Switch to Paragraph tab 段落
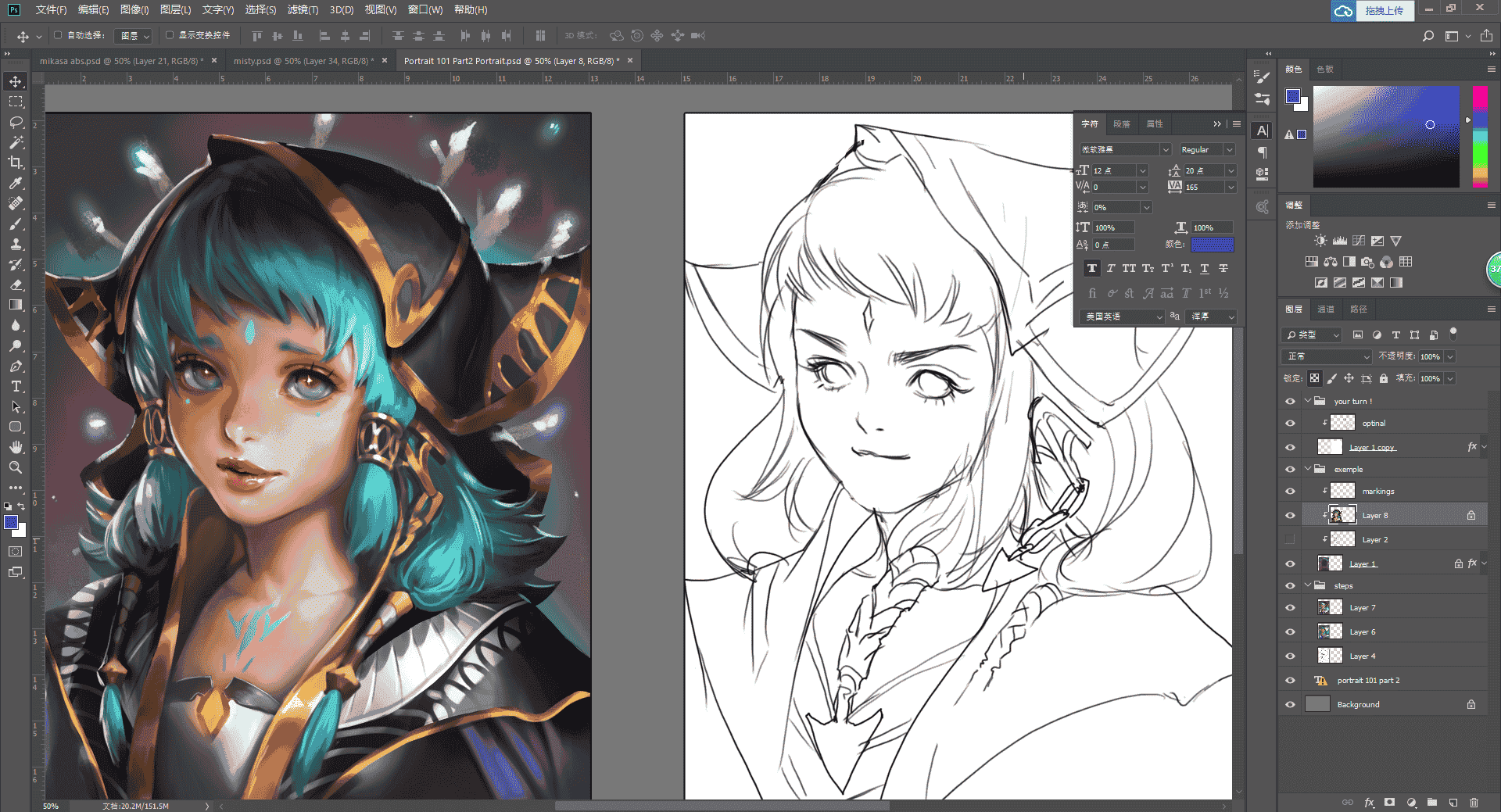The width and height of the screenshot is (1501, 812). pyautogui.click(x=1122, y=124)
